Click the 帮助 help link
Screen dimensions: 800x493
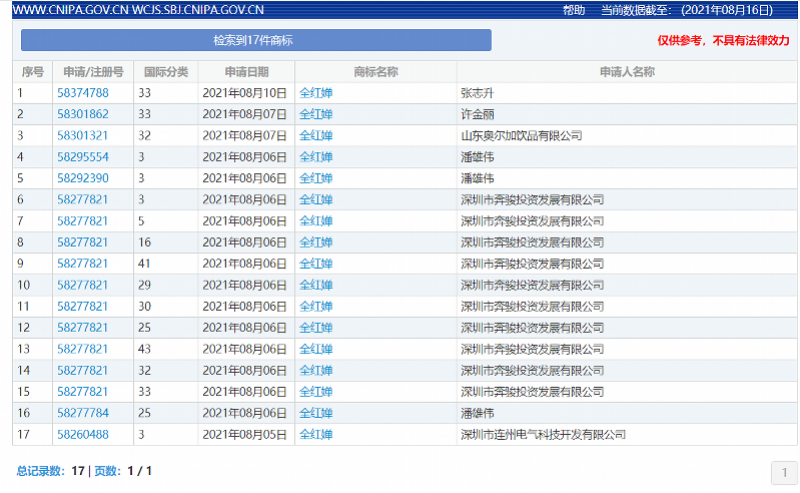[574, 10]
